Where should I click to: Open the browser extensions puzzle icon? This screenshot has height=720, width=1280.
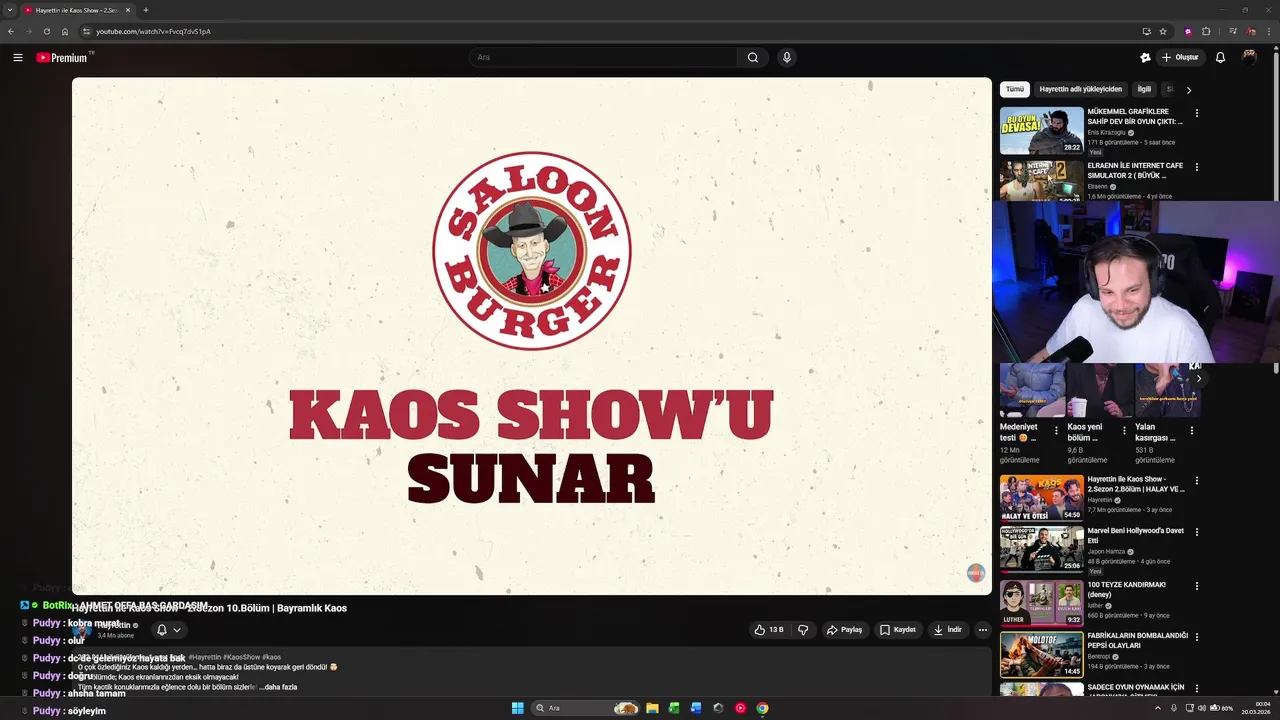1206,31
